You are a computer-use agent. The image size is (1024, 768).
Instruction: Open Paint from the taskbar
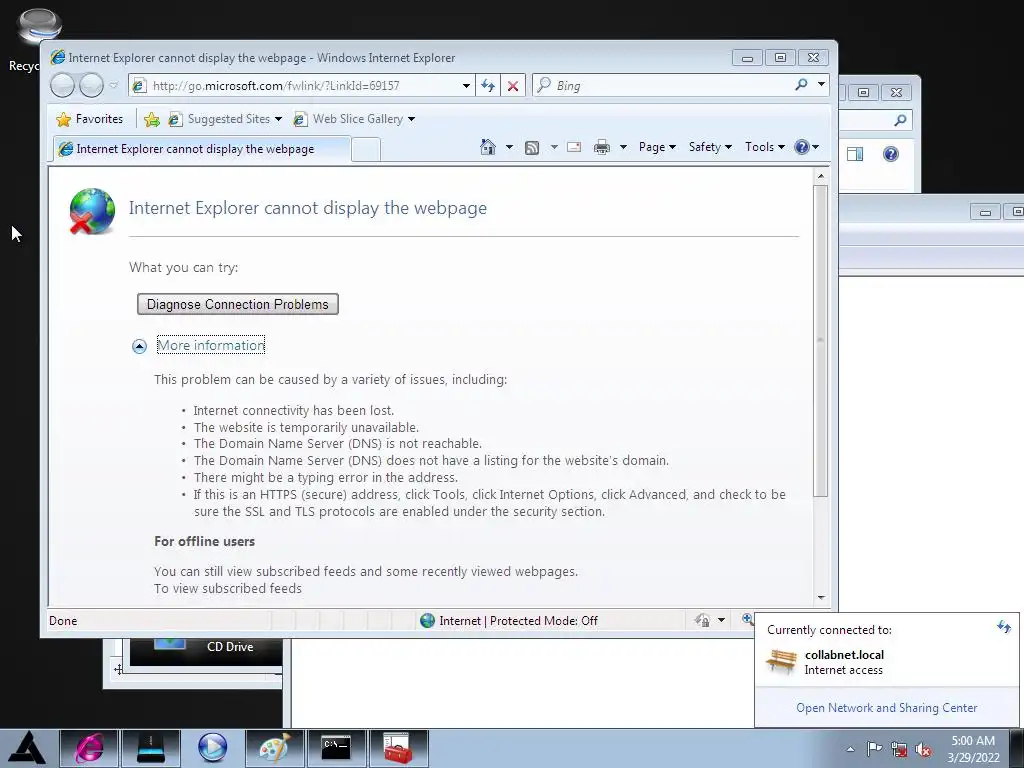274,748
